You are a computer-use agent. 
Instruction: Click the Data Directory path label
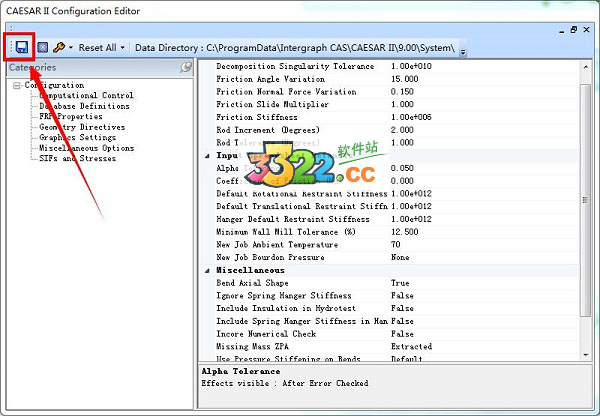(x=295, y=47)
